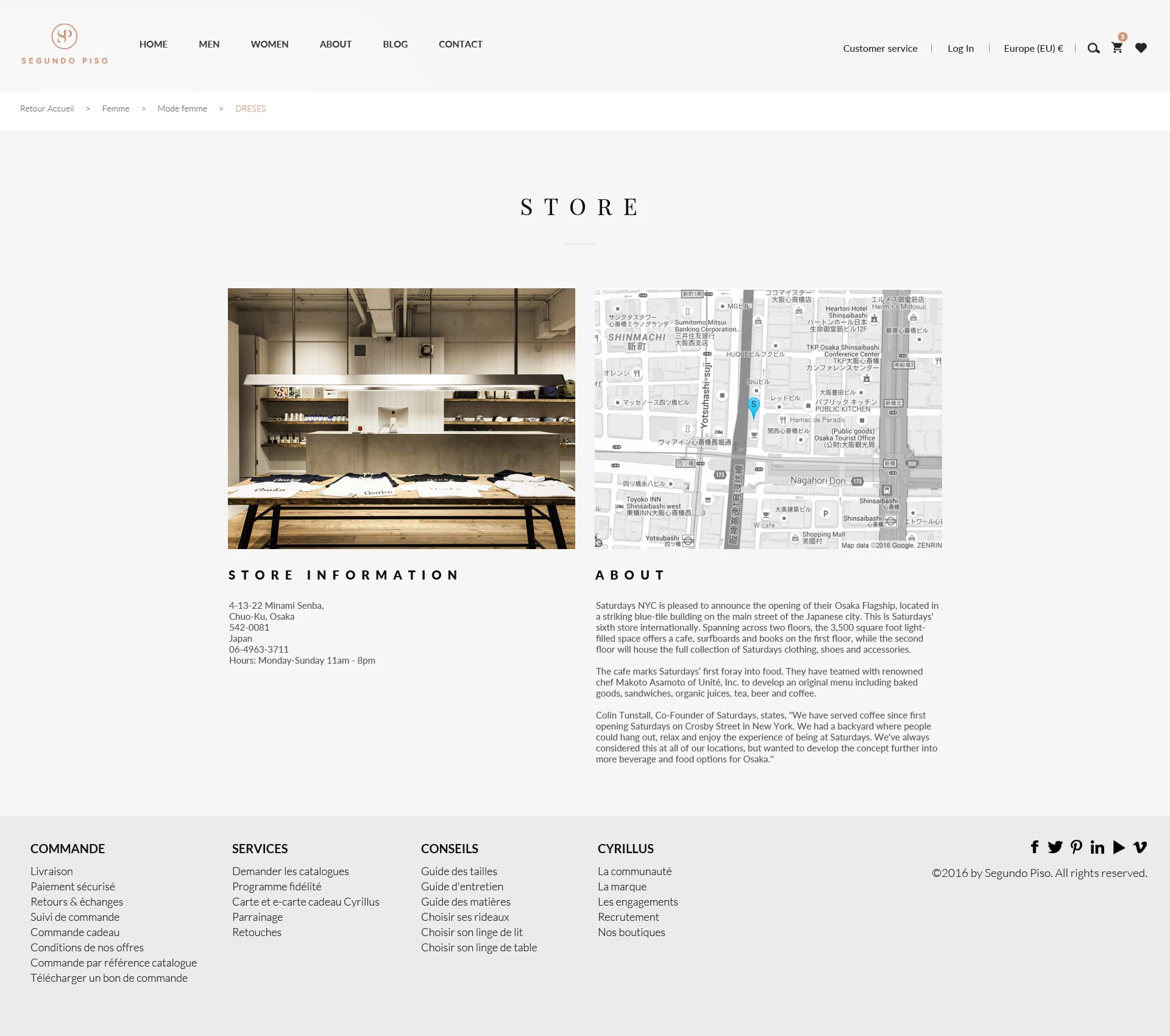Visit the Pinterest icon in footer
The width and height of the screenshot is (1170, 1036).
1076,846
